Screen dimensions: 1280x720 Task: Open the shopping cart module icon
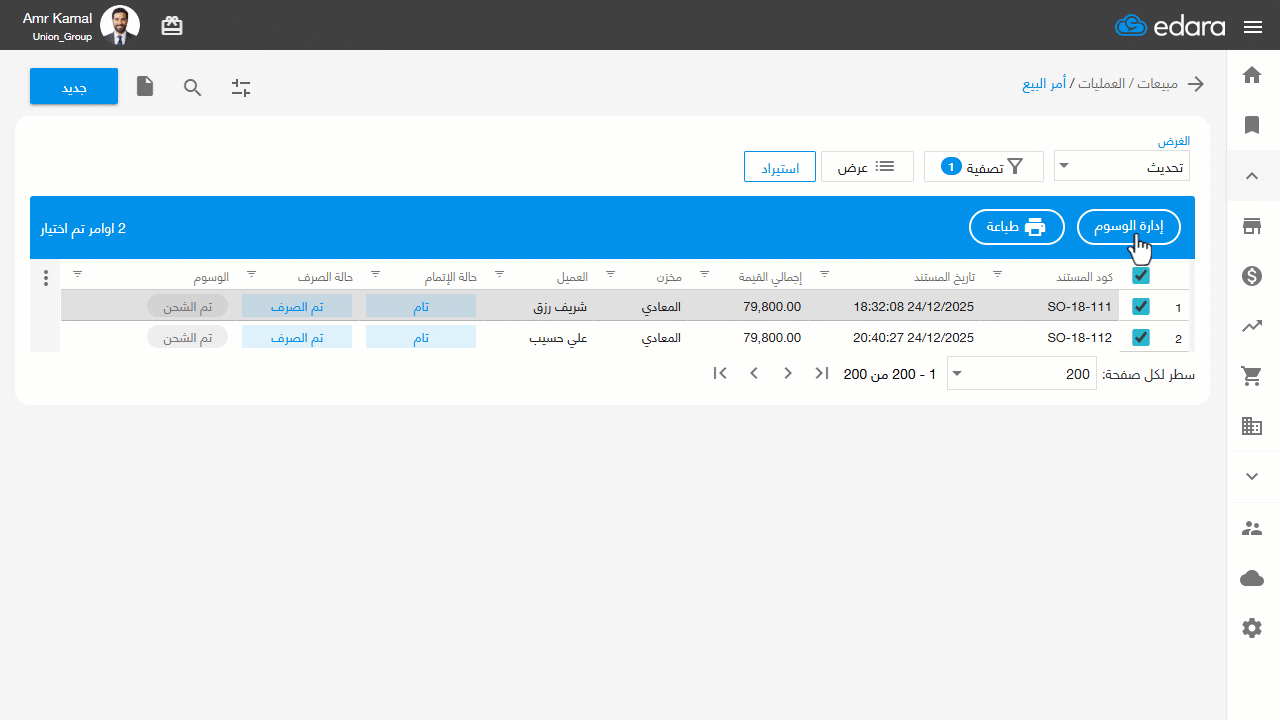pyautogui.click(x=1252, y=376)
